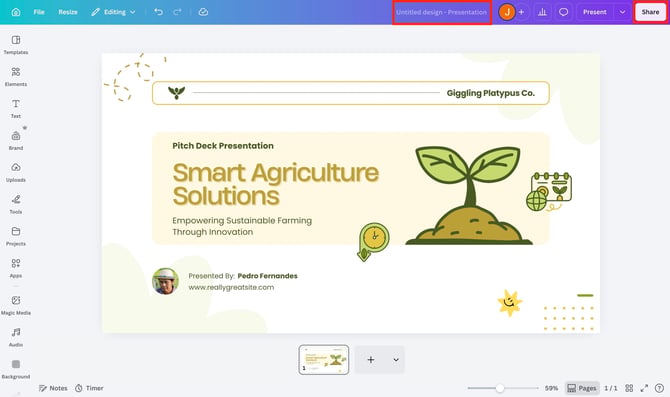Click the Share button
670x397 pixels.
pyautogui.click(x=650, y=12)
